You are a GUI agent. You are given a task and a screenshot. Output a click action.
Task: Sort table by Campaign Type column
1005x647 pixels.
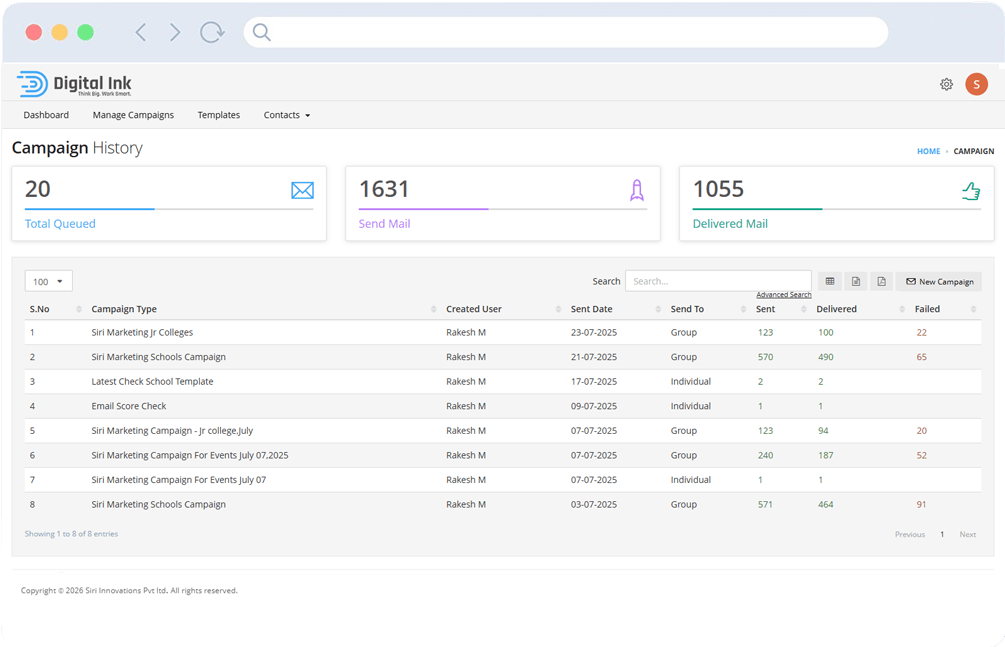[x=124, y=309]
